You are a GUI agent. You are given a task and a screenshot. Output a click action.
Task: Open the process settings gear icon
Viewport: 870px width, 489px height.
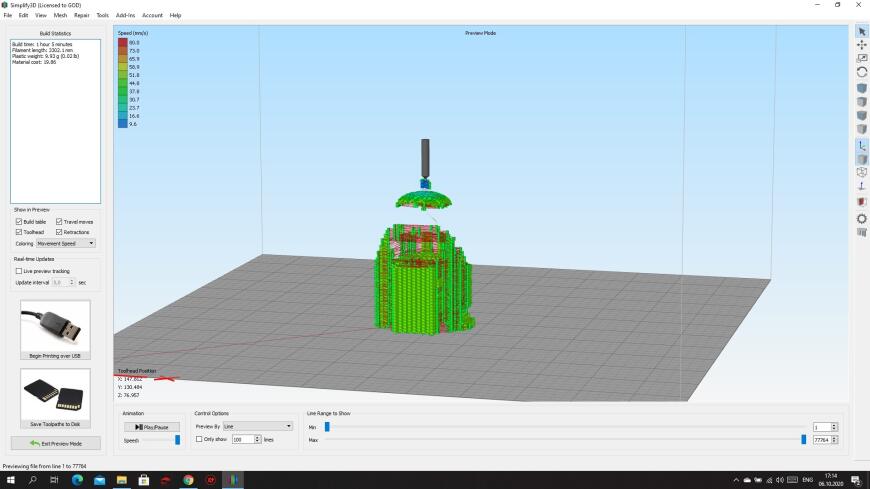[862, 219]
